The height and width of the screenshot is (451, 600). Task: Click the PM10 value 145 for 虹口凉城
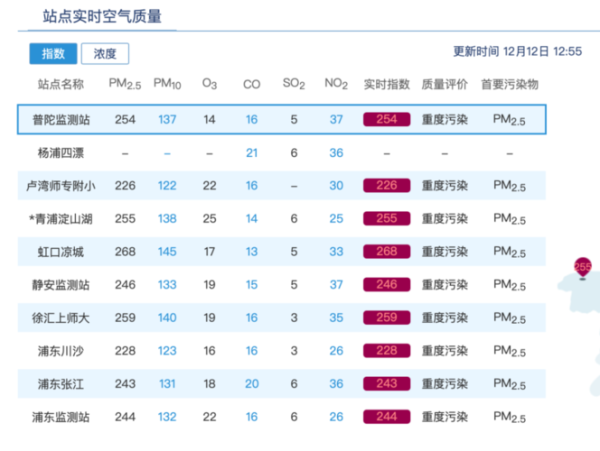pos(167,252)
